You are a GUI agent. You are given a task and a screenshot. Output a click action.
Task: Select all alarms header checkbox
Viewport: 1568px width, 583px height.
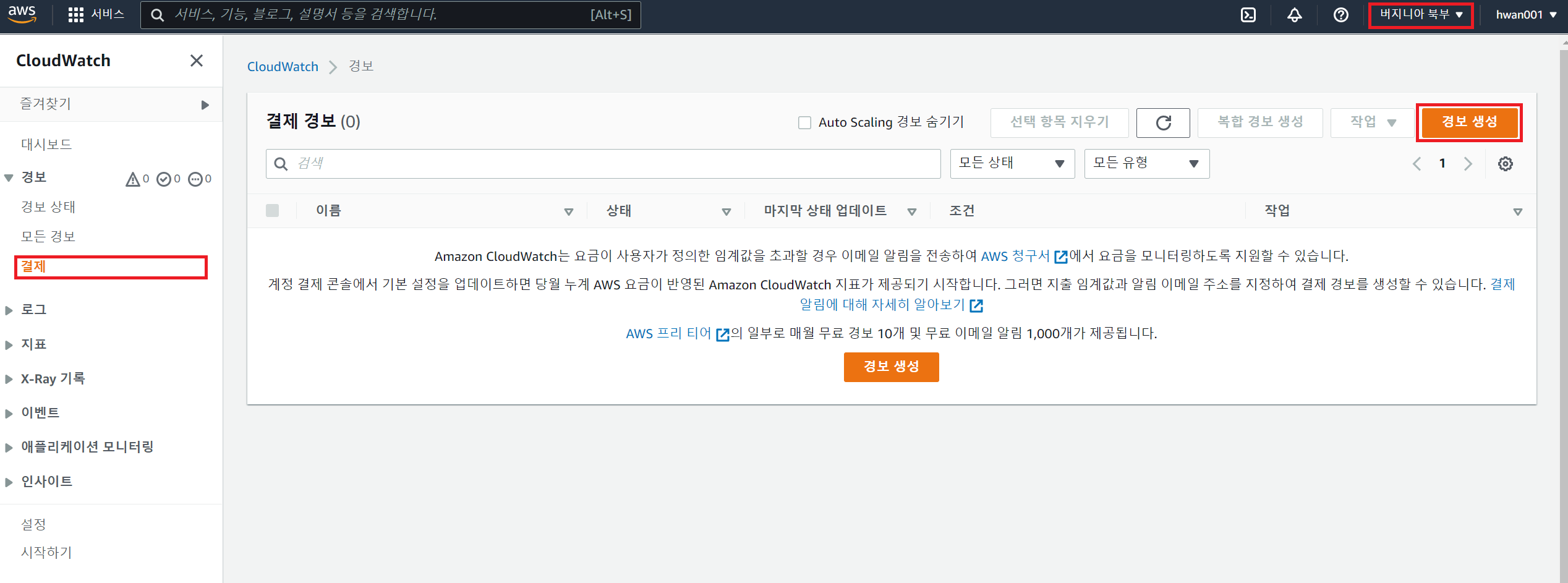pos(272,211)
